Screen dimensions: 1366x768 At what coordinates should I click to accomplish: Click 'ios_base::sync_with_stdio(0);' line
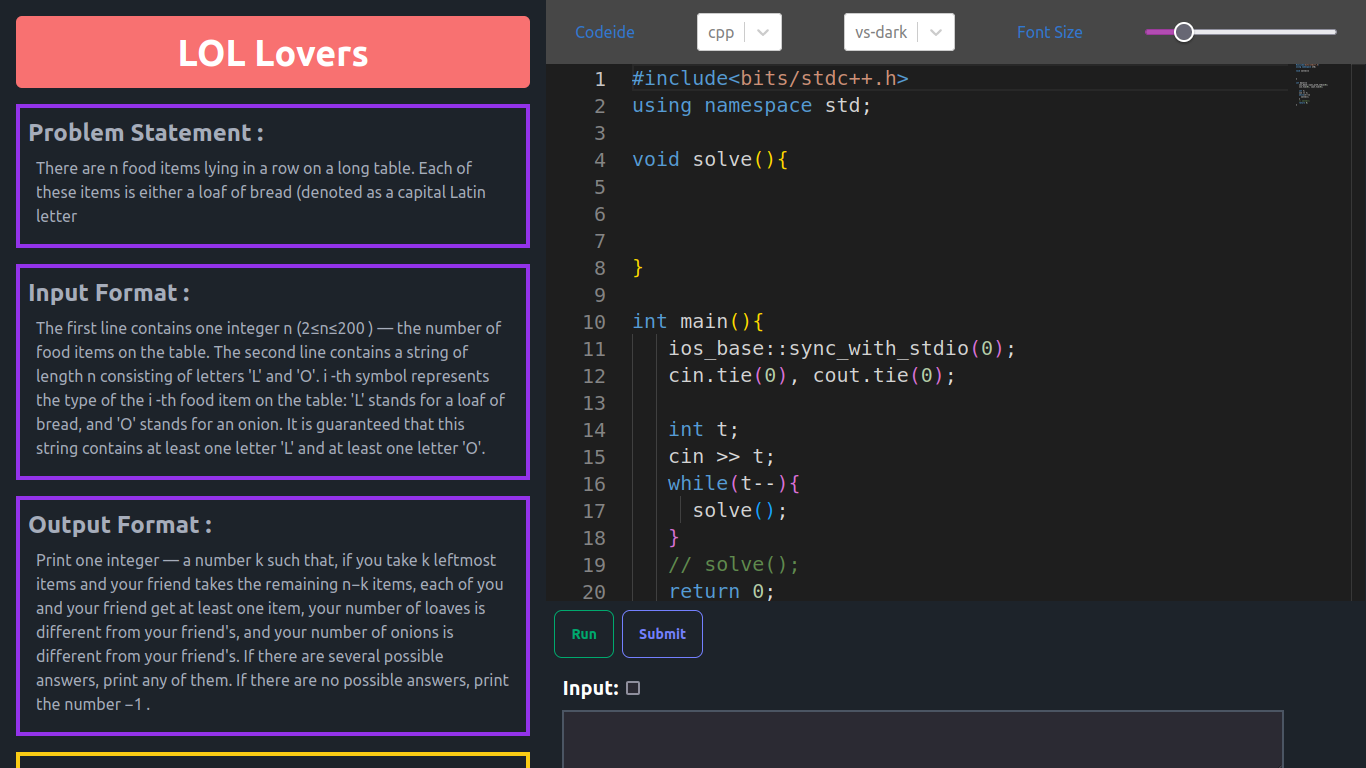pyautogui.click(x=842, y=349)
